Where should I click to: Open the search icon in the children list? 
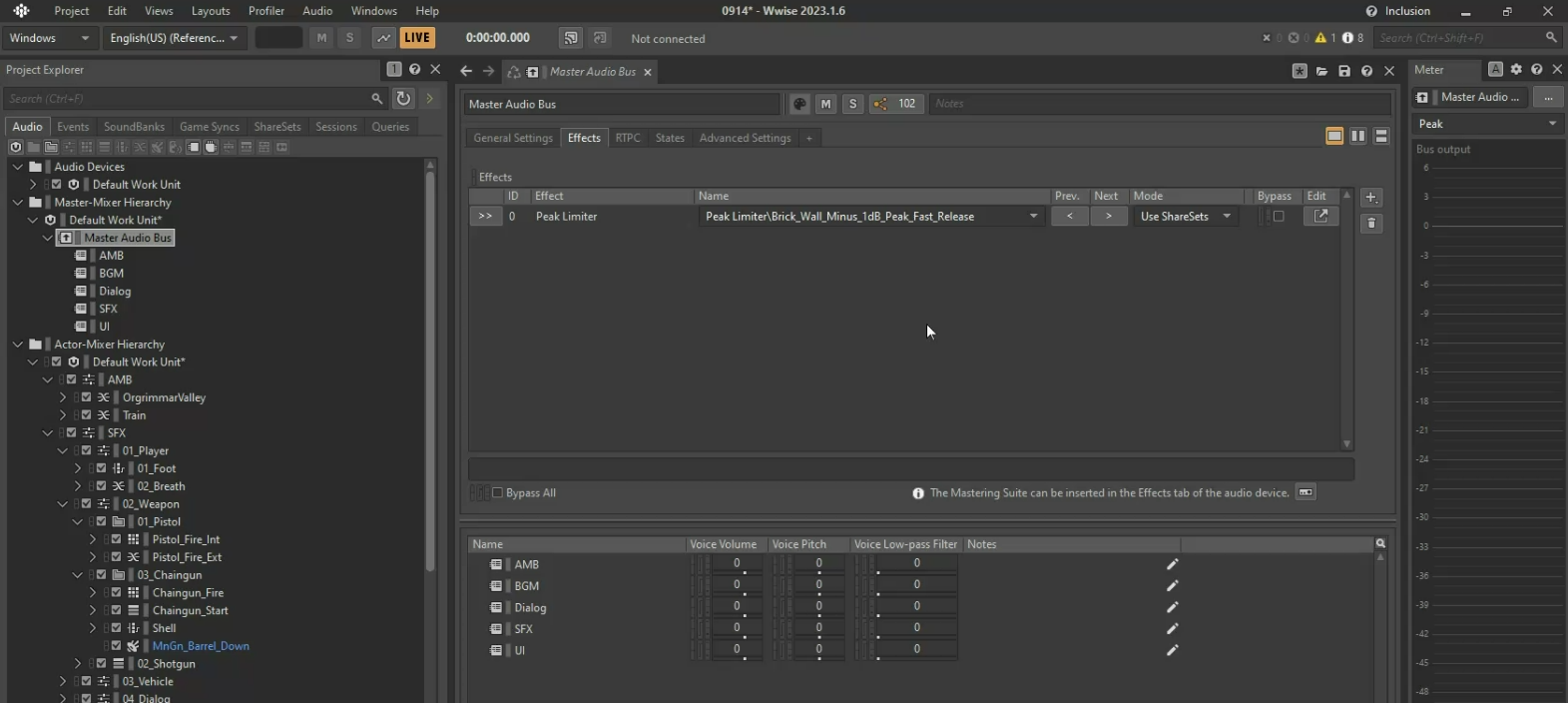click(1380, 544)
